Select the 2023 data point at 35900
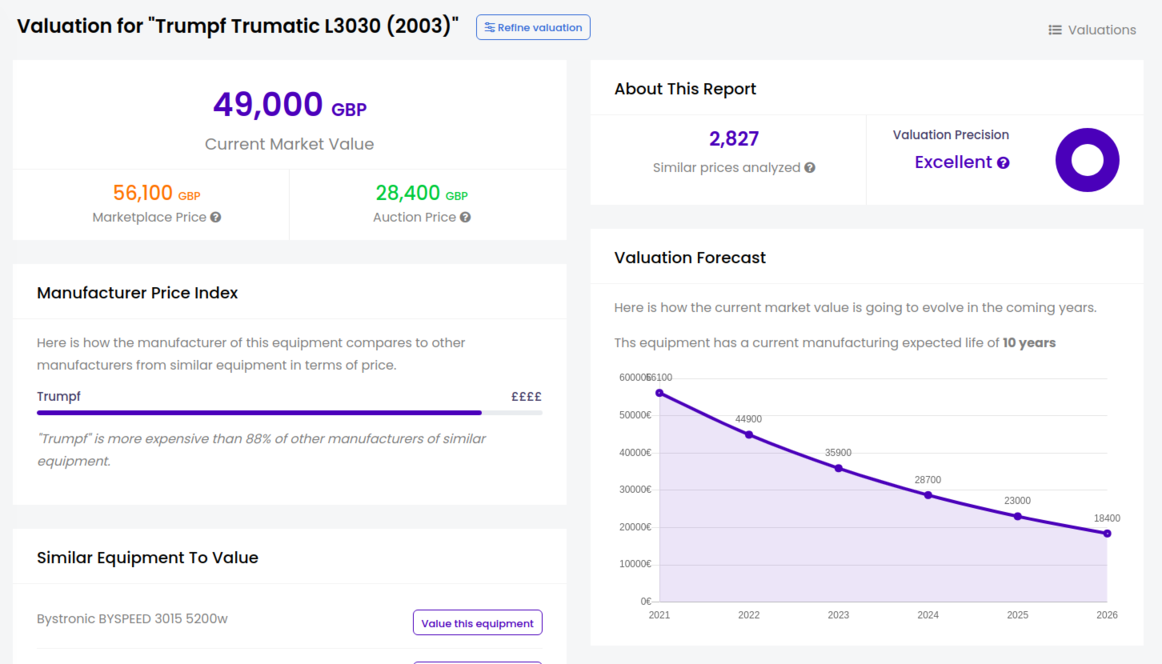The height and width of the screenshot is (664, 1162). tap(838, 468)
